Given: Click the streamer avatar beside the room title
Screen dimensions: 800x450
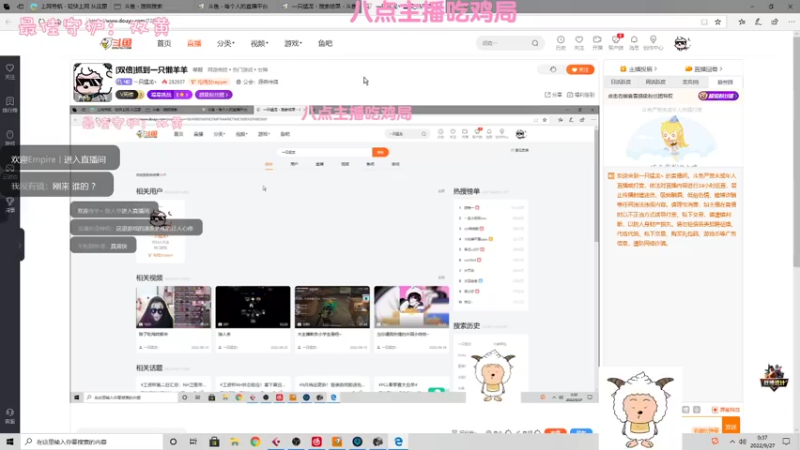Looking at the screenshot, I should pos(92,82).
